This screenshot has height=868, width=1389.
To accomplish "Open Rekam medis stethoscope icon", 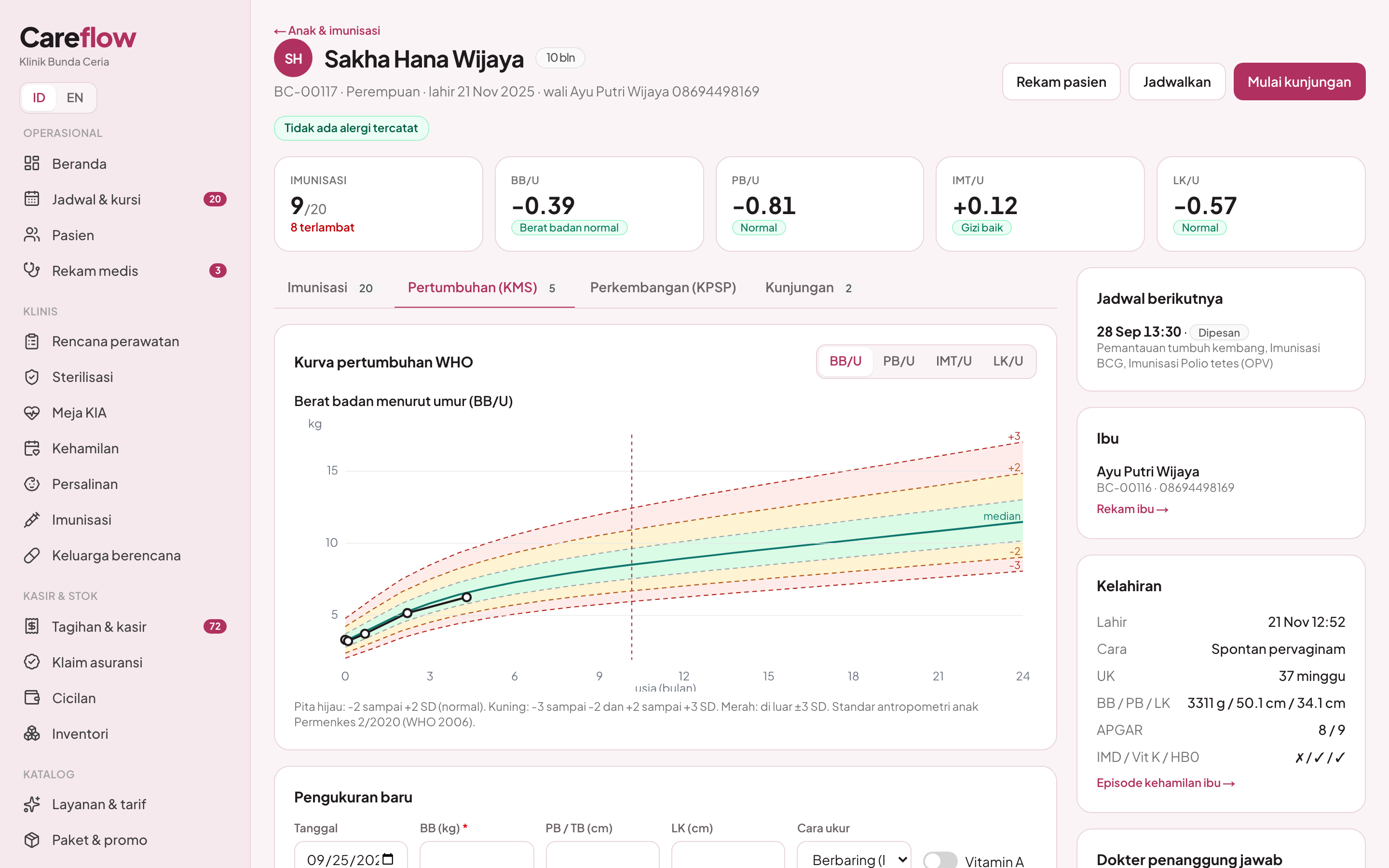I will [x=31, y=271].
